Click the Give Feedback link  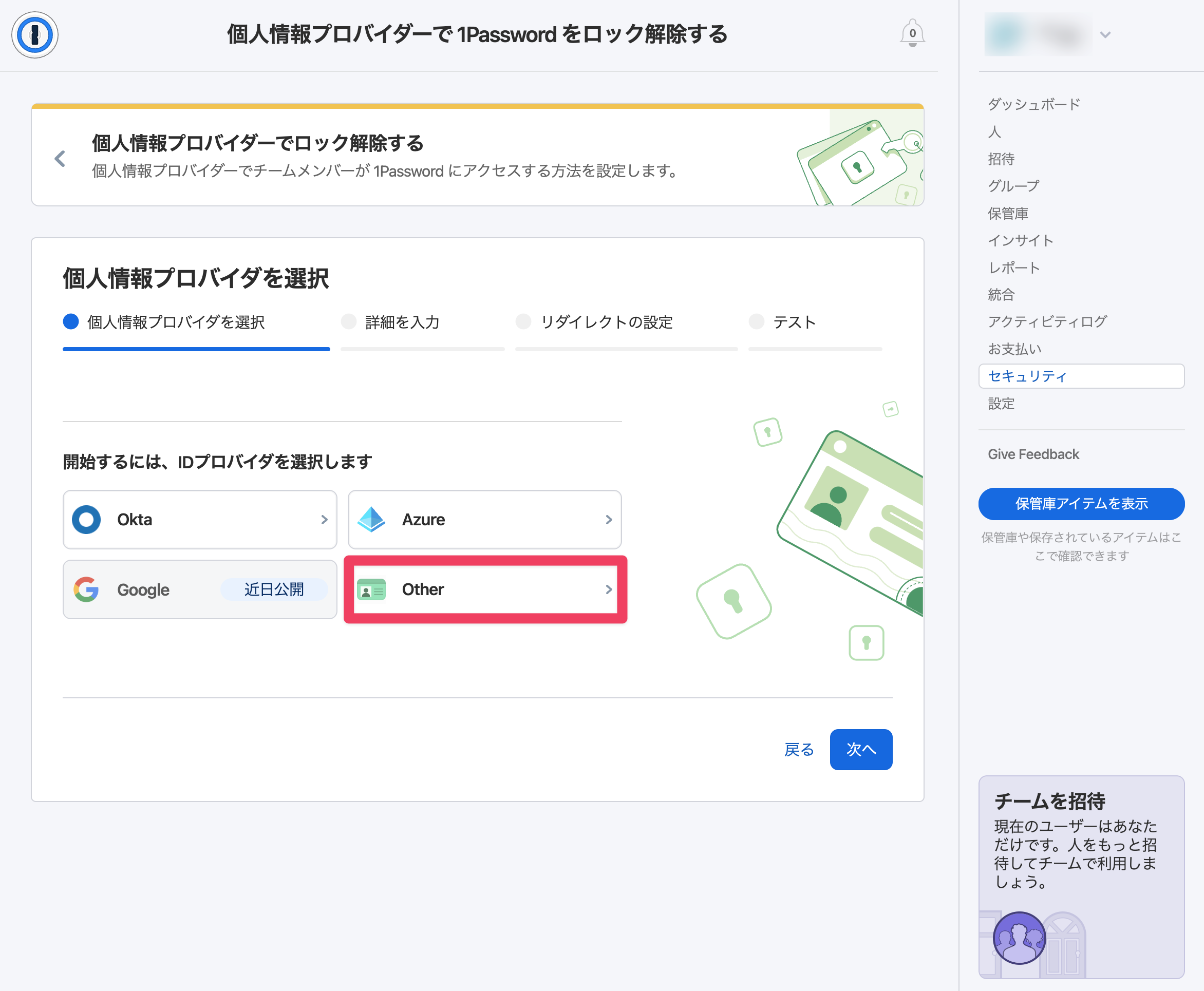(1033, 454)
